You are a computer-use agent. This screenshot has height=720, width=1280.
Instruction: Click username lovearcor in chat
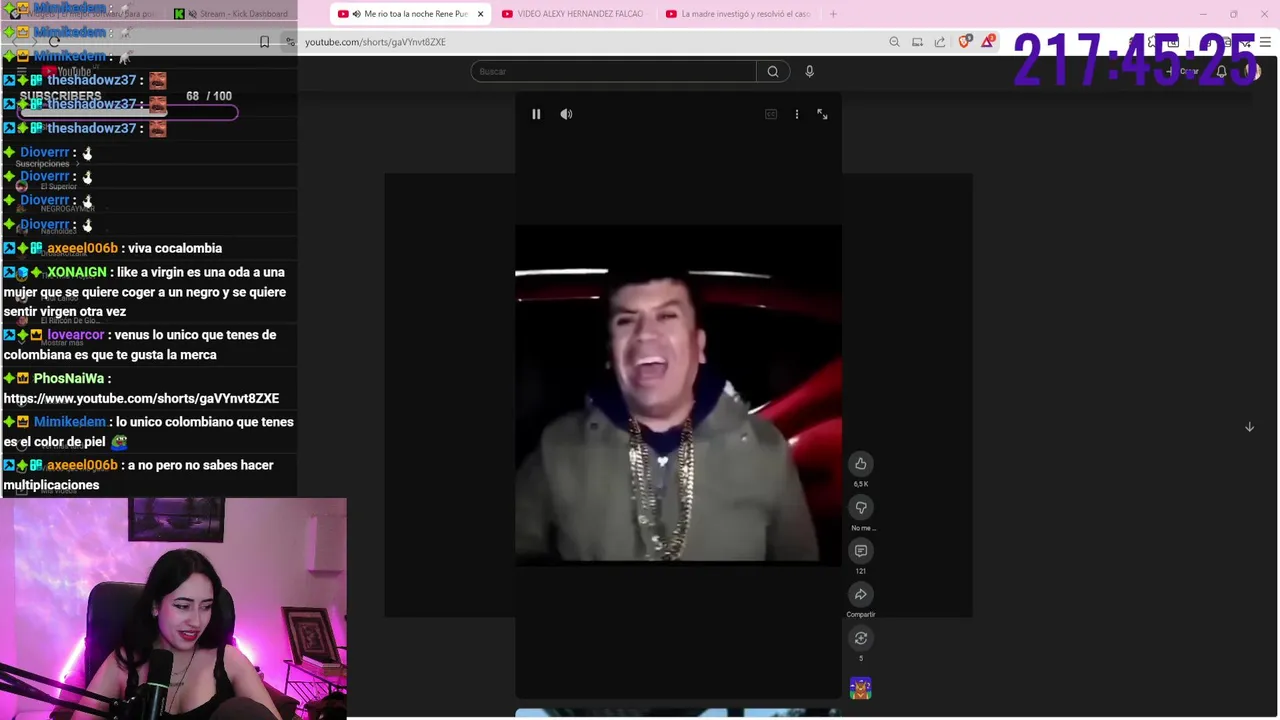point(77,335)
